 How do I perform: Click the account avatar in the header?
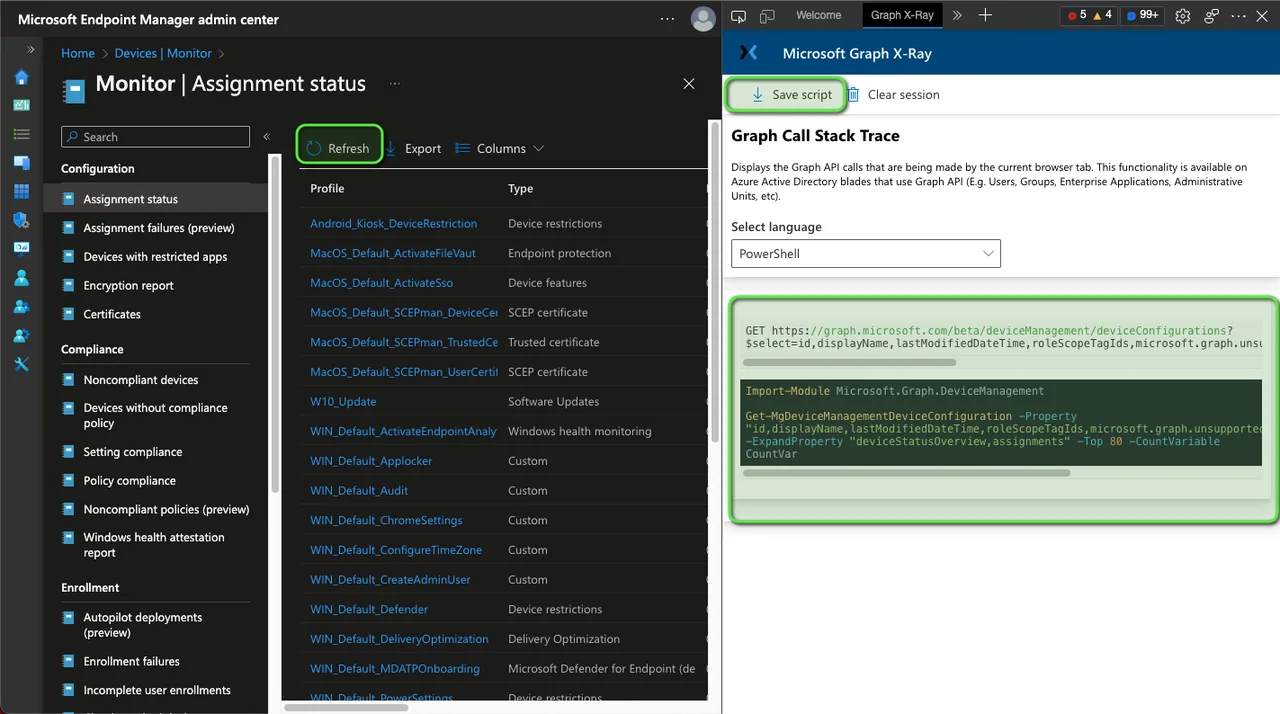(x=703, y=19)
